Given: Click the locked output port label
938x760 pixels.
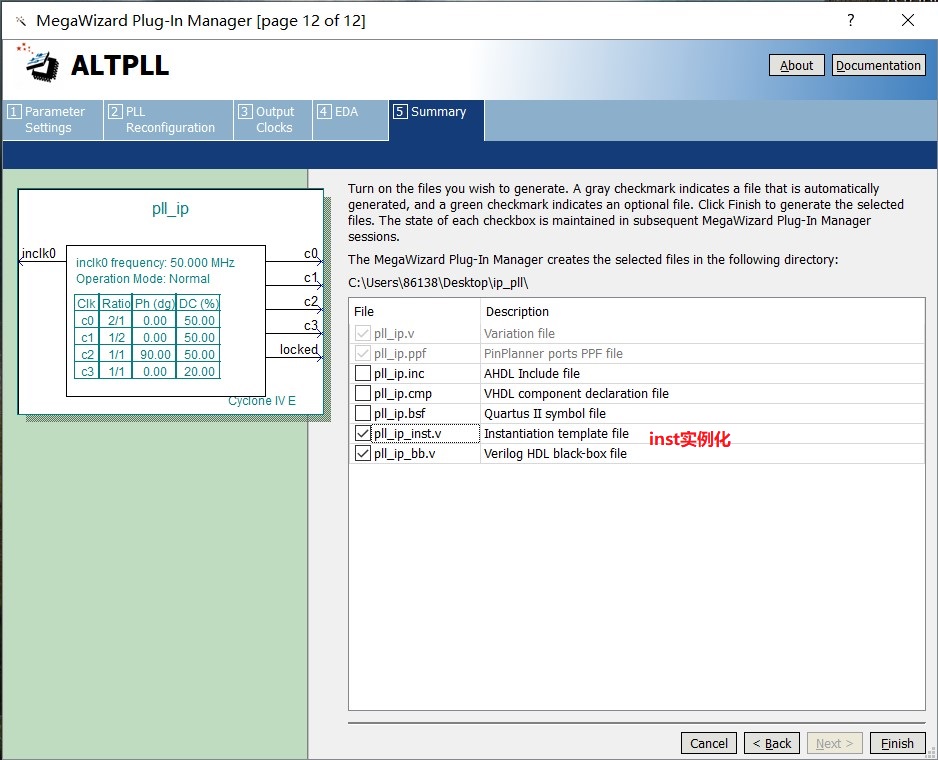Looking at the screenshot, I should [299, 349].
